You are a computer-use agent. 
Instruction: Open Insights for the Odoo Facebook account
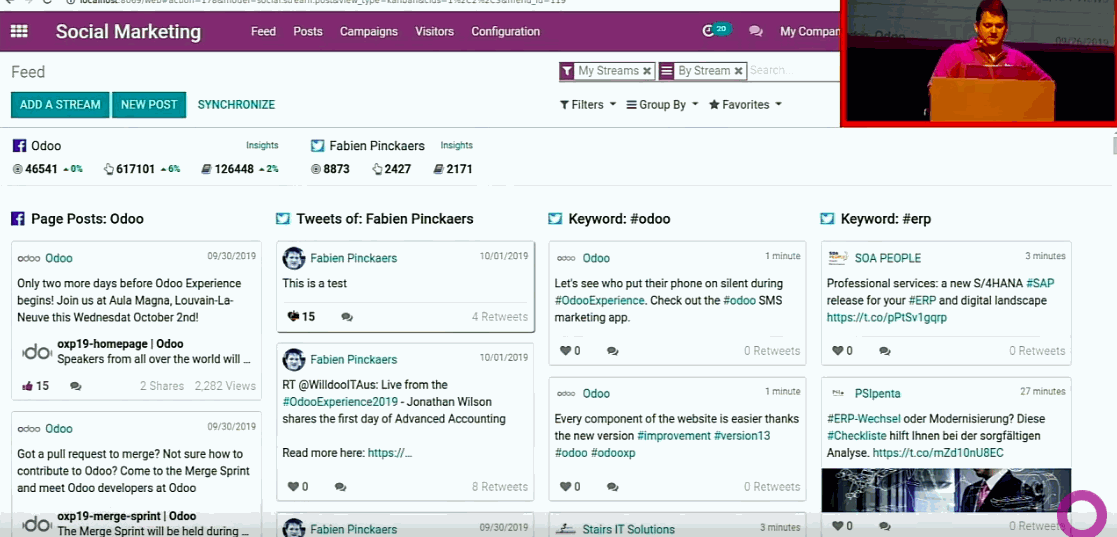click(x=262, y=145)
